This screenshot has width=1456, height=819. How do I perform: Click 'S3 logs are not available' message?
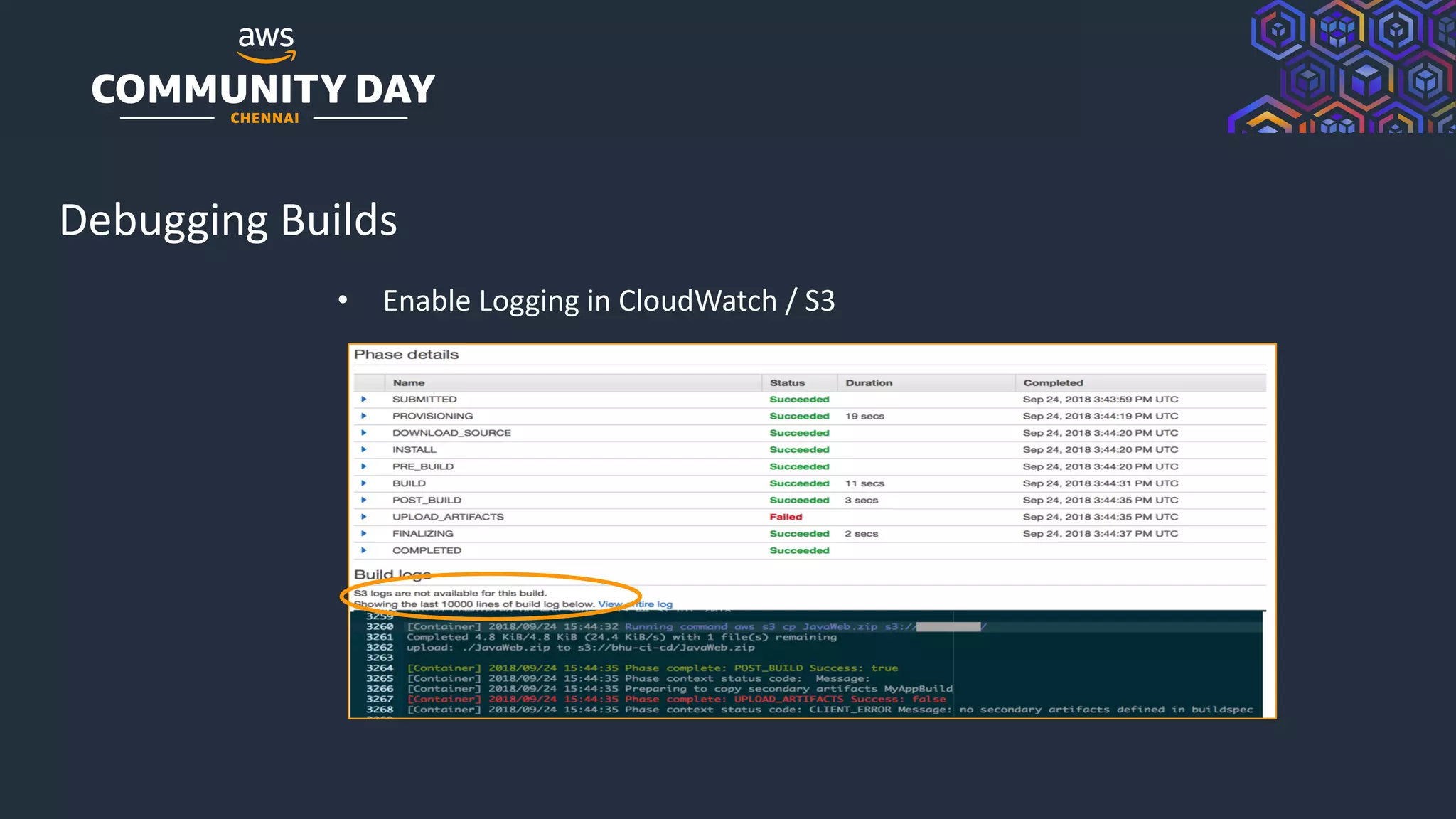tap(450, 593)
